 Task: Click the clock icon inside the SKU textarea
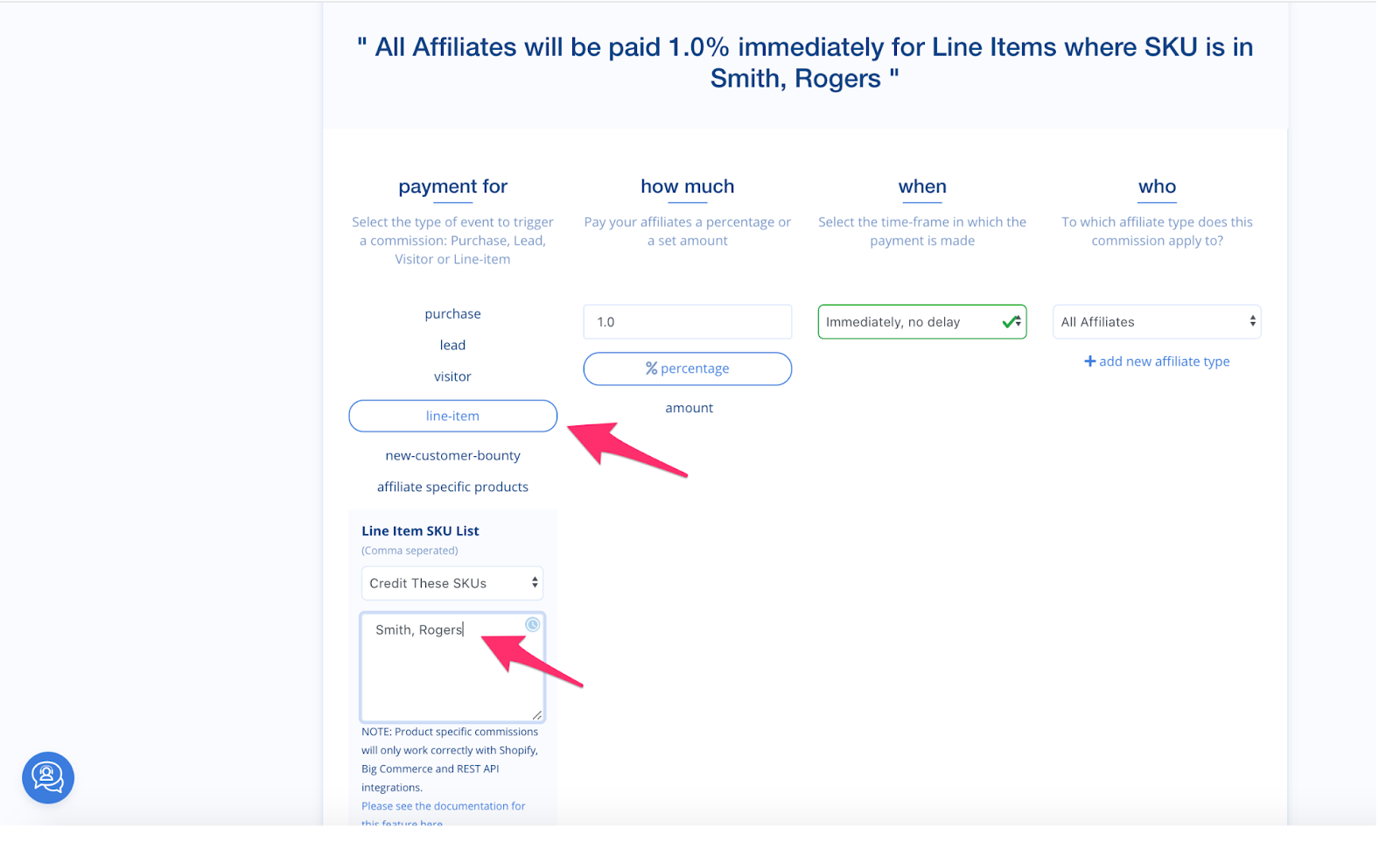coord(533,624)
